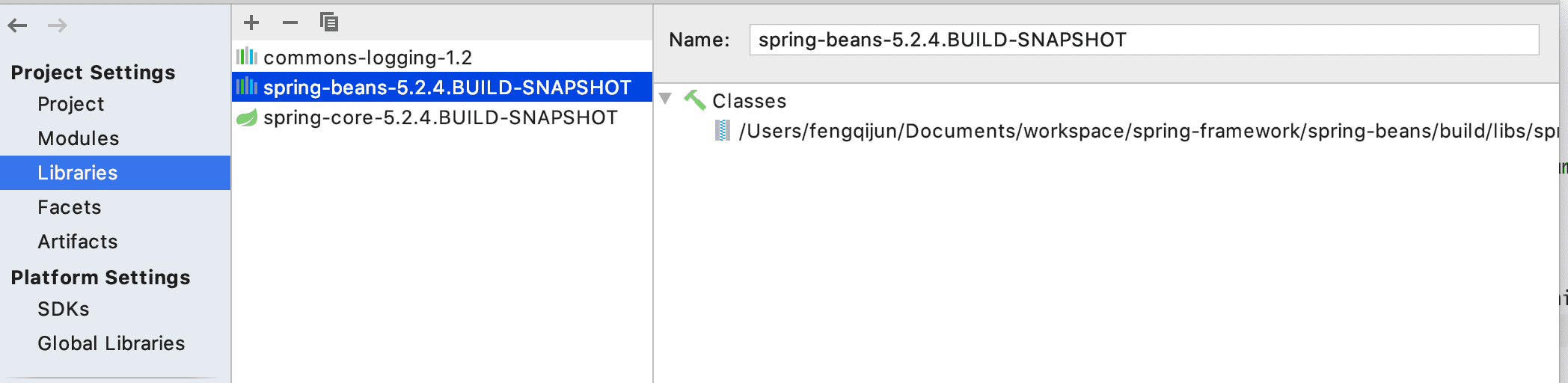The width and height of the screenshot is (1568, 383).
Task: Click the spring-beans jar file icon
Action: [x=722, y=131]
